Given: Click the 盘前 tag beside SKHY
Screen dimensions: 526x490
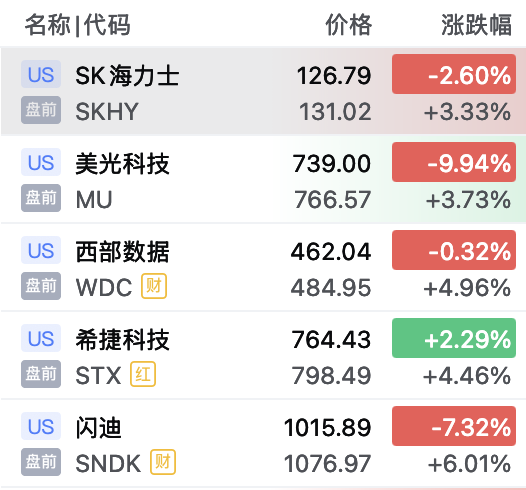Looking at the screenshot, I should coord(41,110).
